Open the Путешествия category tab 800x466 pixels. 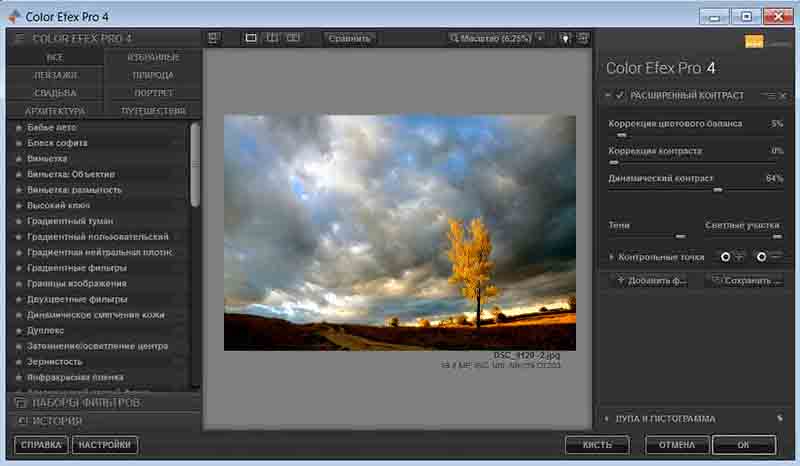pos(153,111)
